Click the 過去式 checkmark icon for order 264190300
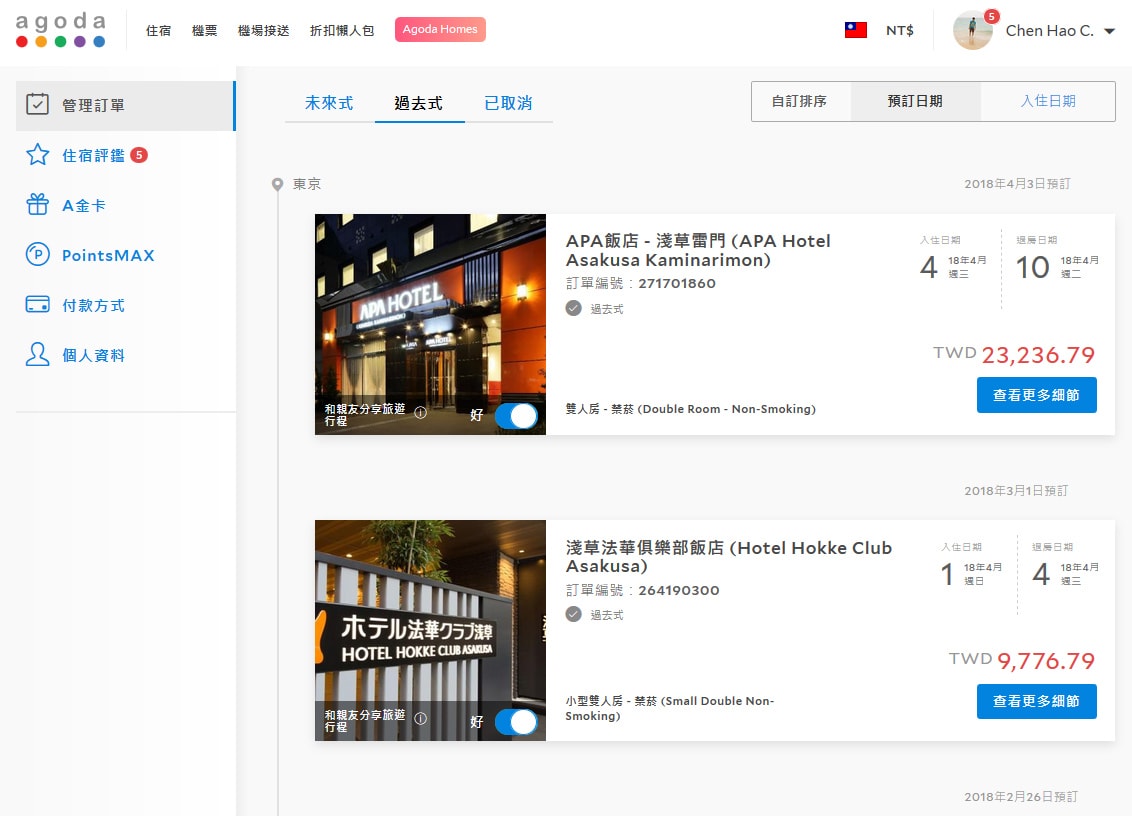Image resolution: width=1132 pixels, height=816 pixels. [573, 615]
